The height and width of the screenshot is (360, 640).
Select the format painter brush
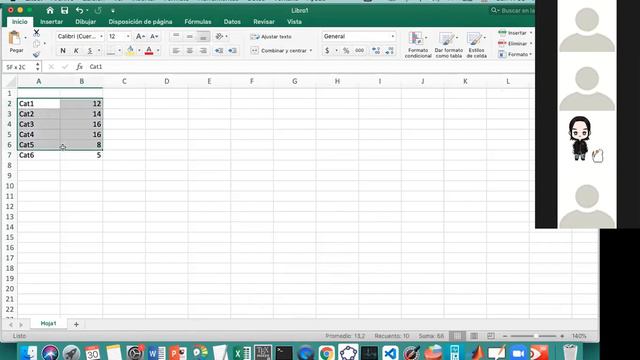[36, 54]
